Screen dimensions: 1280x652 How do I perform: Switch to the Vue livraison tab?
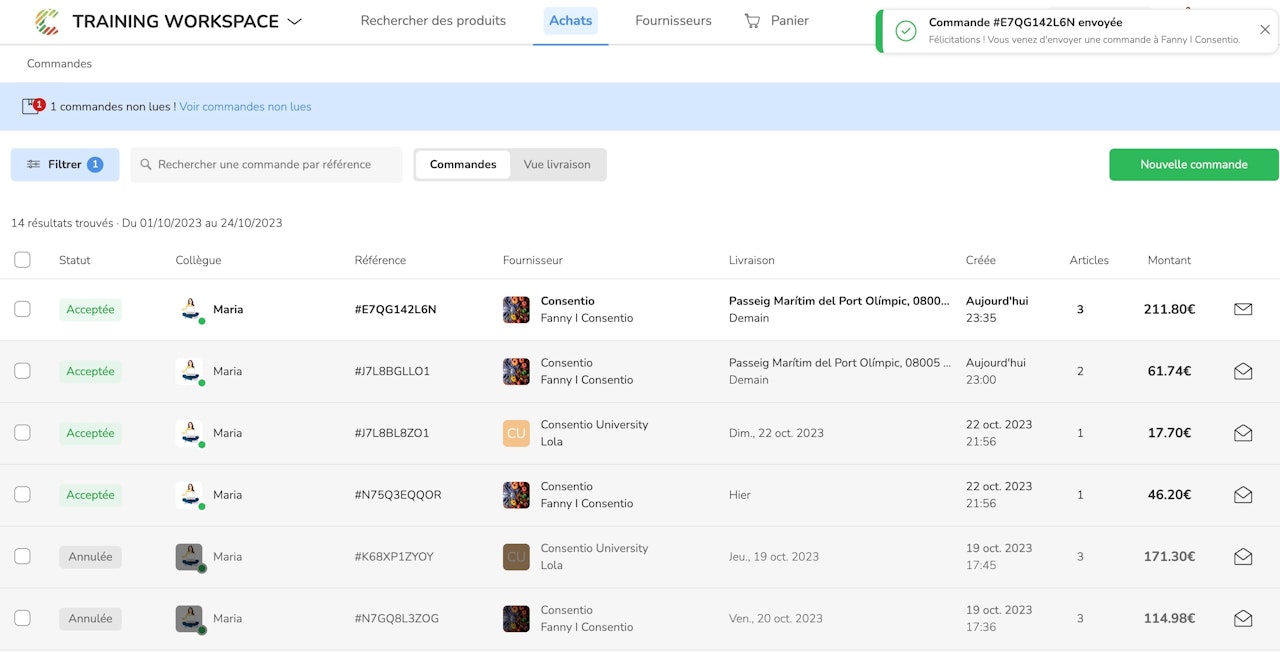click(x=557, y=165)
